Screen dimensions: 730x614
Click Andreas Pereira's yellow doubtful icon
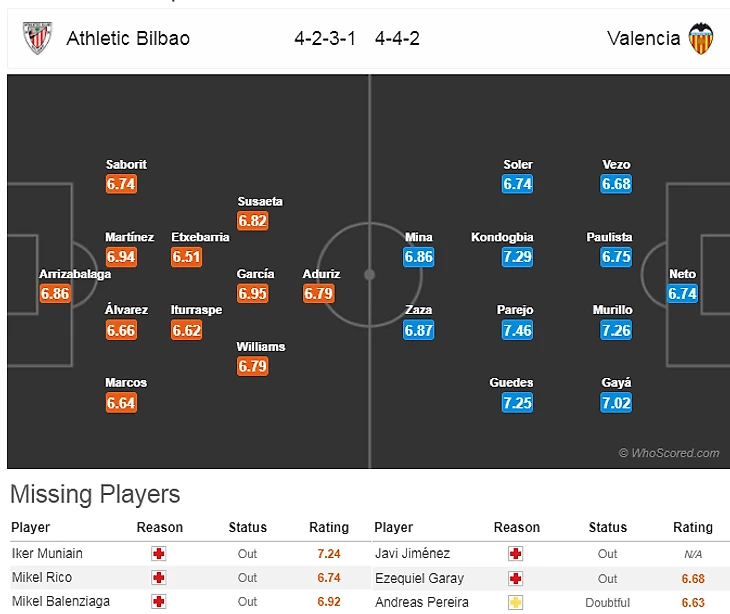(x=516, y=602)
